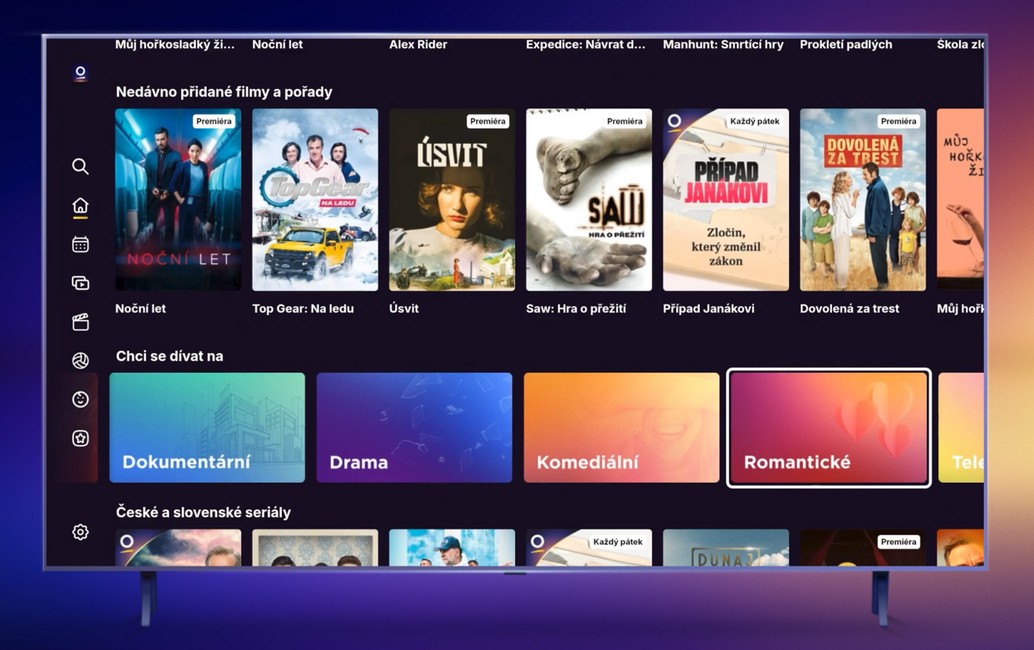This screenshot has width=1034, height=650.
Task: Click the 'Nedávno přidané filmy a pořady' heading
Action: coord(224,92)
